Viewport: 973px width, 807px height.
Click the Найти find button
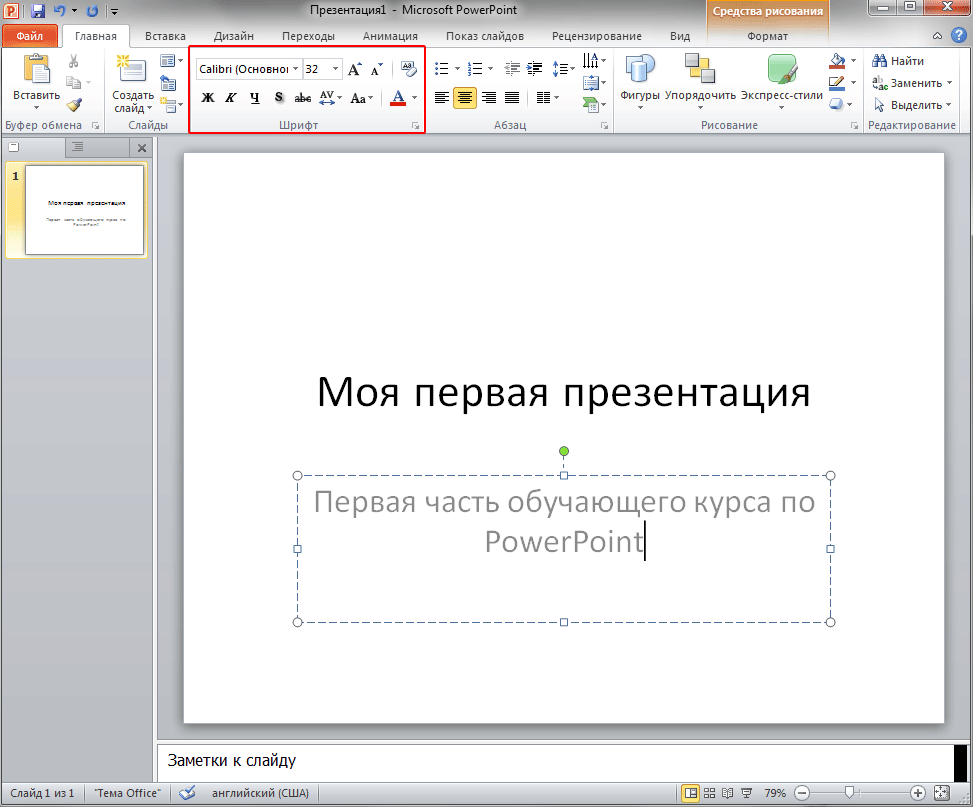click(x=898, y=61)
